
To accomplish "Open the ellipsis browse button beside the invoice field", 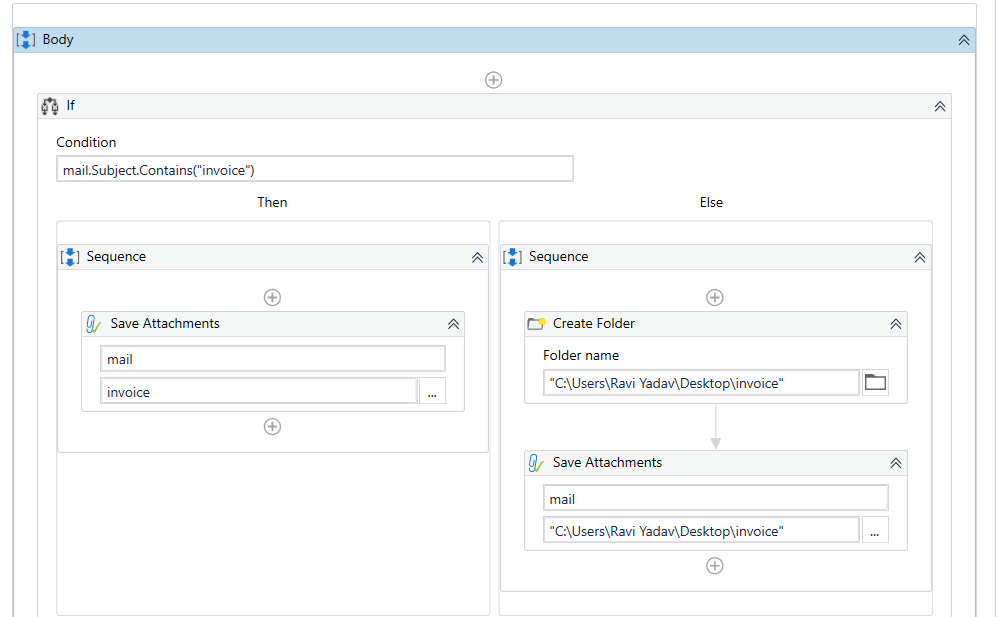I will pos(432,392).
